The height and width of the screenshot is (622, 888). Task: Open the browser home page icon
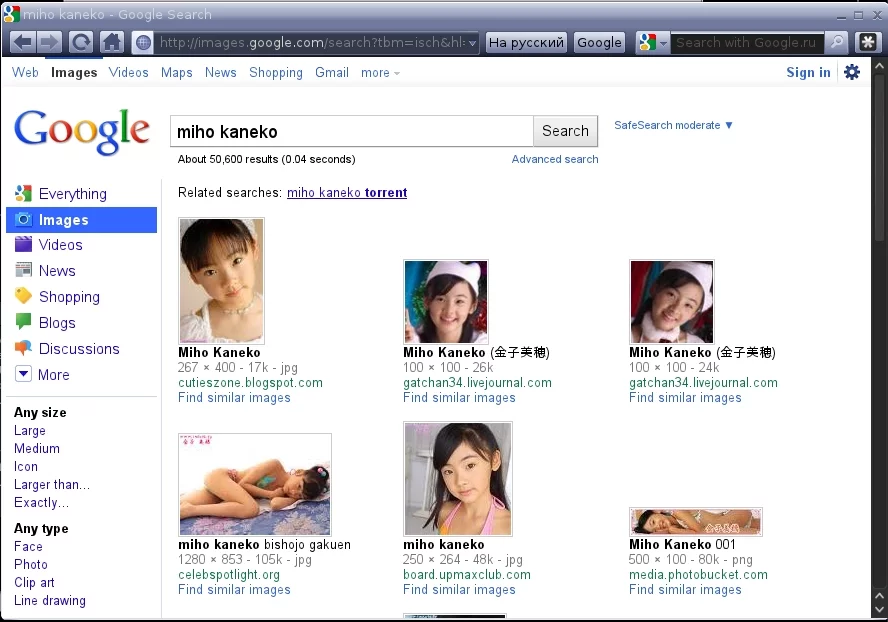[112, 42]
